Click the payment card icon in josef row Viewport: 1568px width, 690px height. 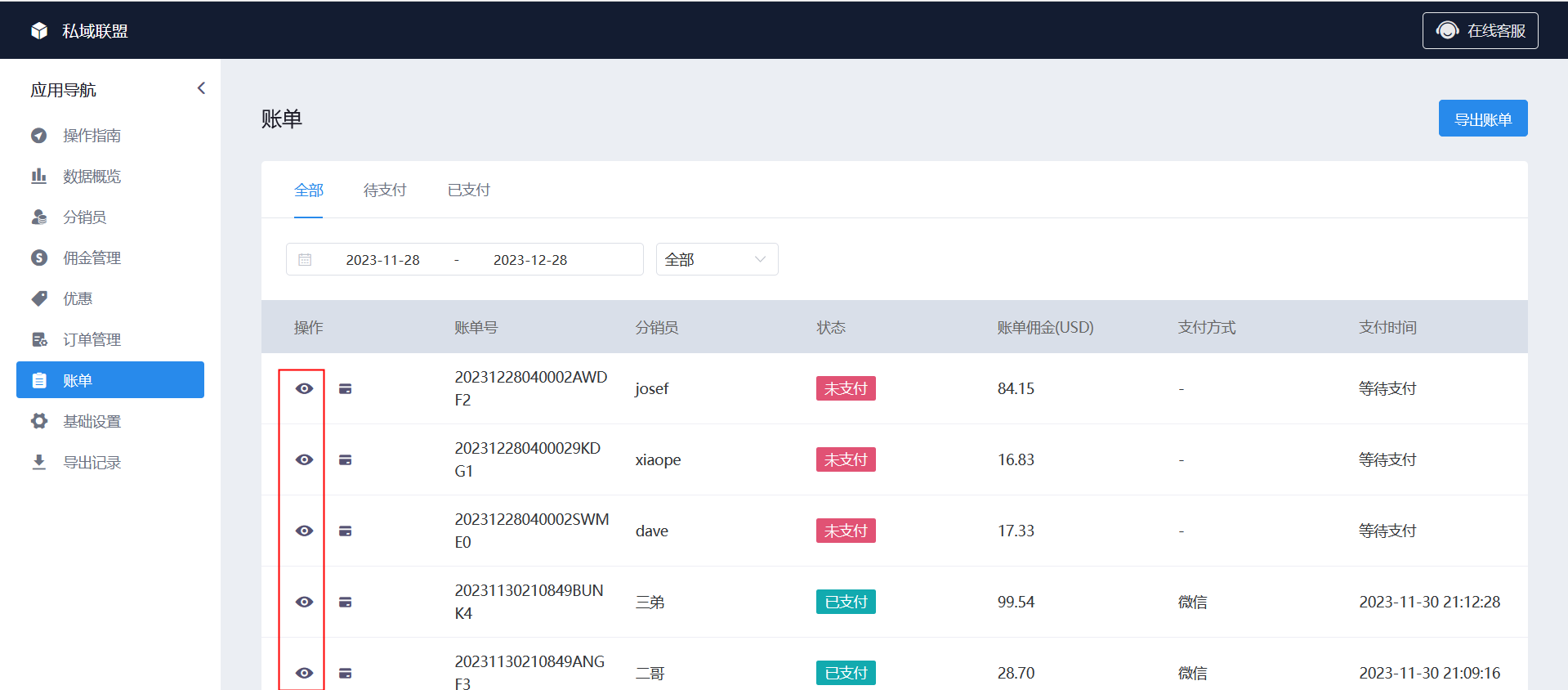(x=346, y=389)
